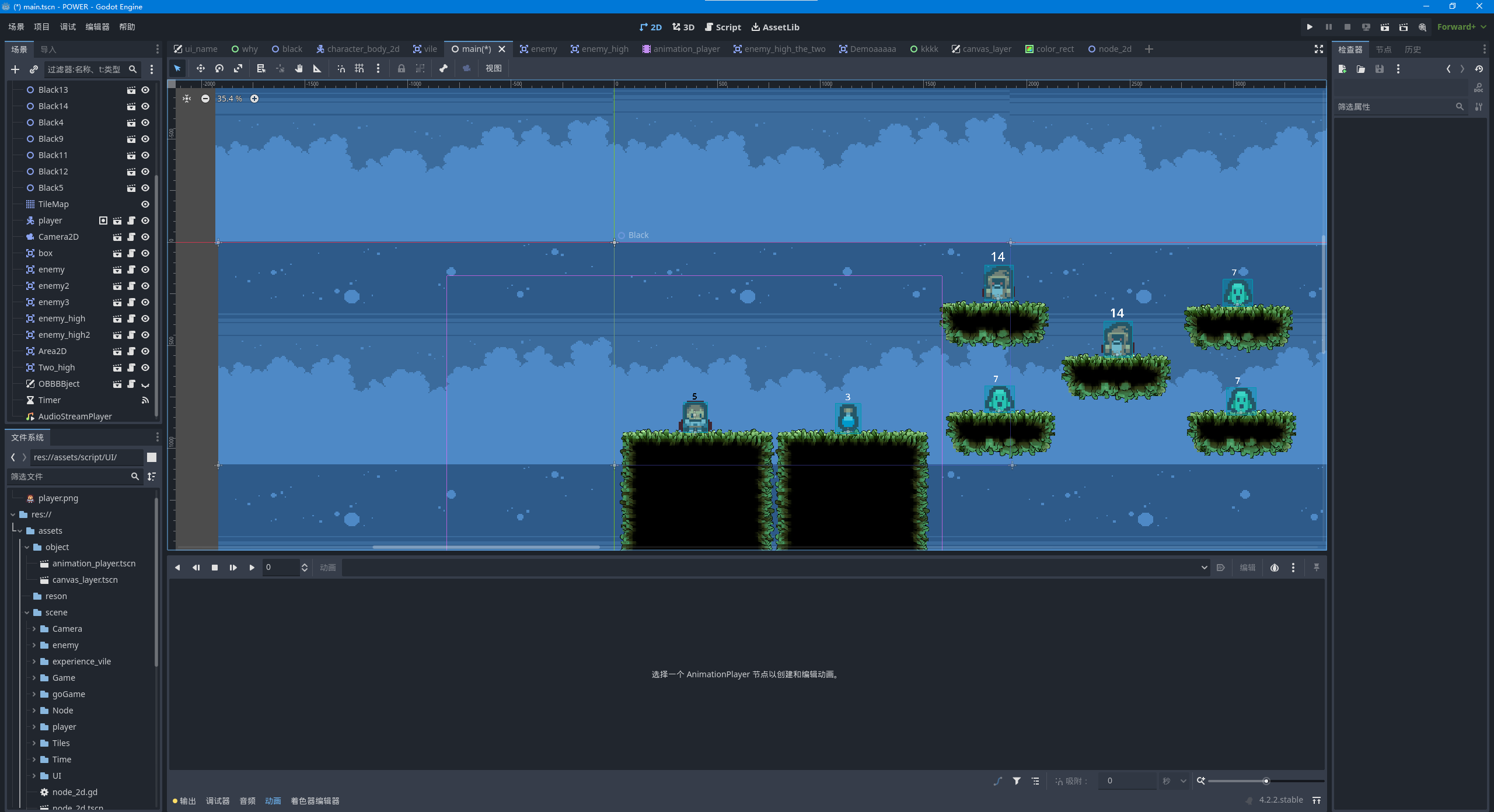Adjust the animation timeline zoom slider
Screen dimensions: 1494x812
[1266, 781]
